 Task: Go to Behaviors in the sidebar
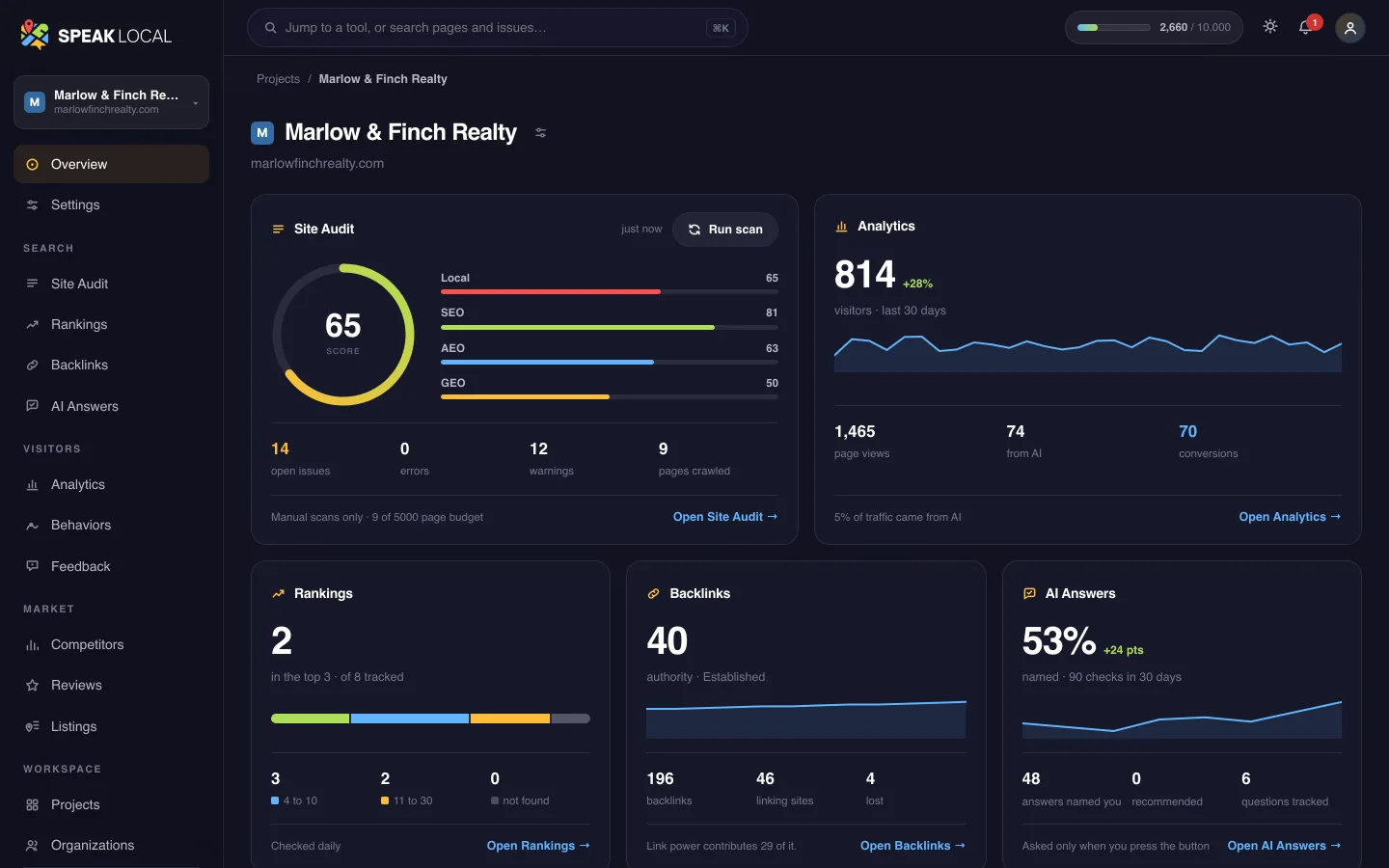click(x=111, y=525)
